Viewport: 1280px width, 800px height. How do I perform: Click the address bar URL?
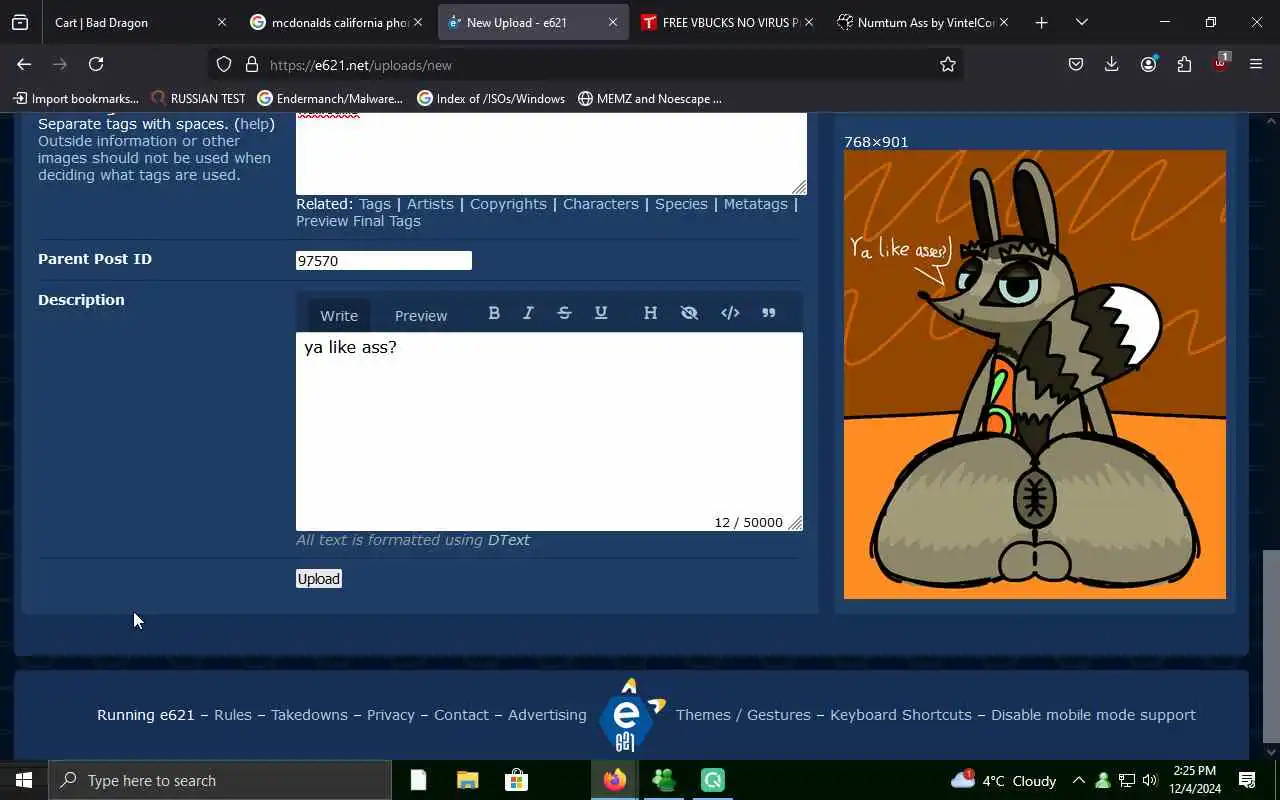click(361, 65)
